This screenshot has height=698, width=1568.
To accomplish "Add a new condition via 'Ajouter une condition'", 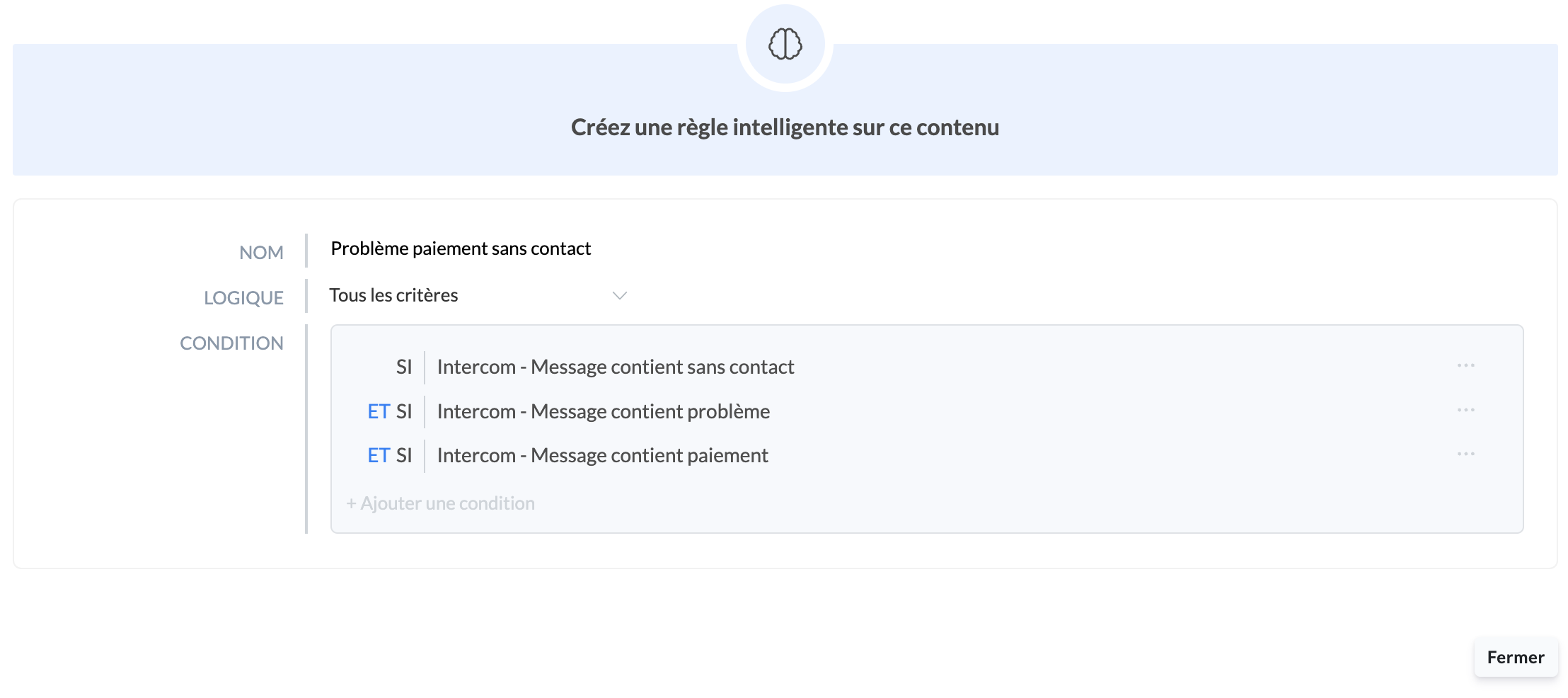I will pyautogui.click(x=440, y=503).
